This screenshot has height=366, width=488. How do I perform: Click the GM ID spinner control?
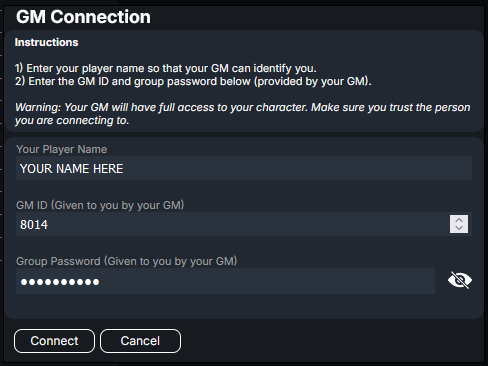459,224
